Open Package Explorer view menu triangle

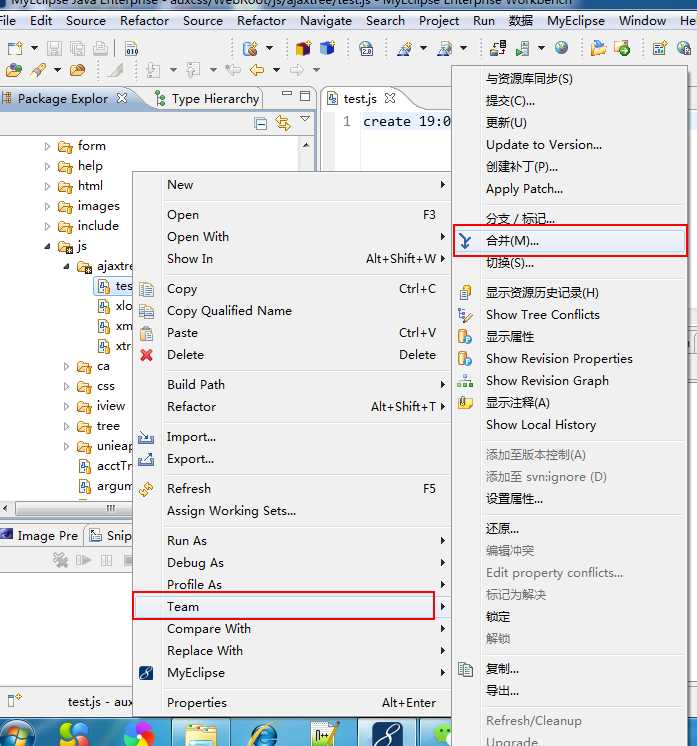[x=305, y=118]
